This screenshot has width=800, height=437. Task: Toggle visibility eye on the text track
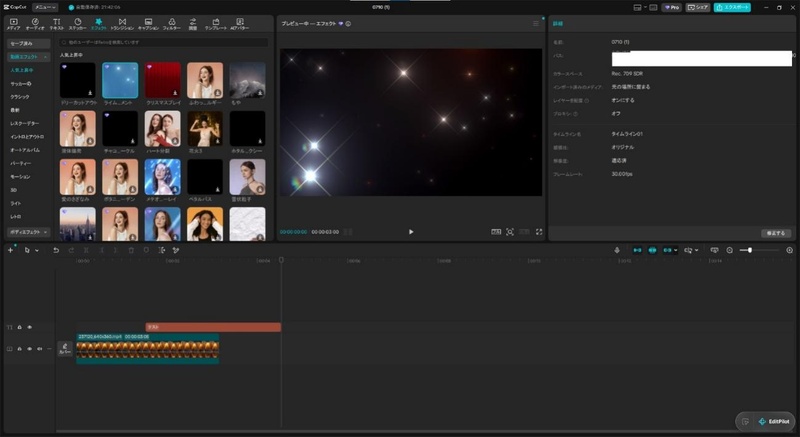pos(30,327)
